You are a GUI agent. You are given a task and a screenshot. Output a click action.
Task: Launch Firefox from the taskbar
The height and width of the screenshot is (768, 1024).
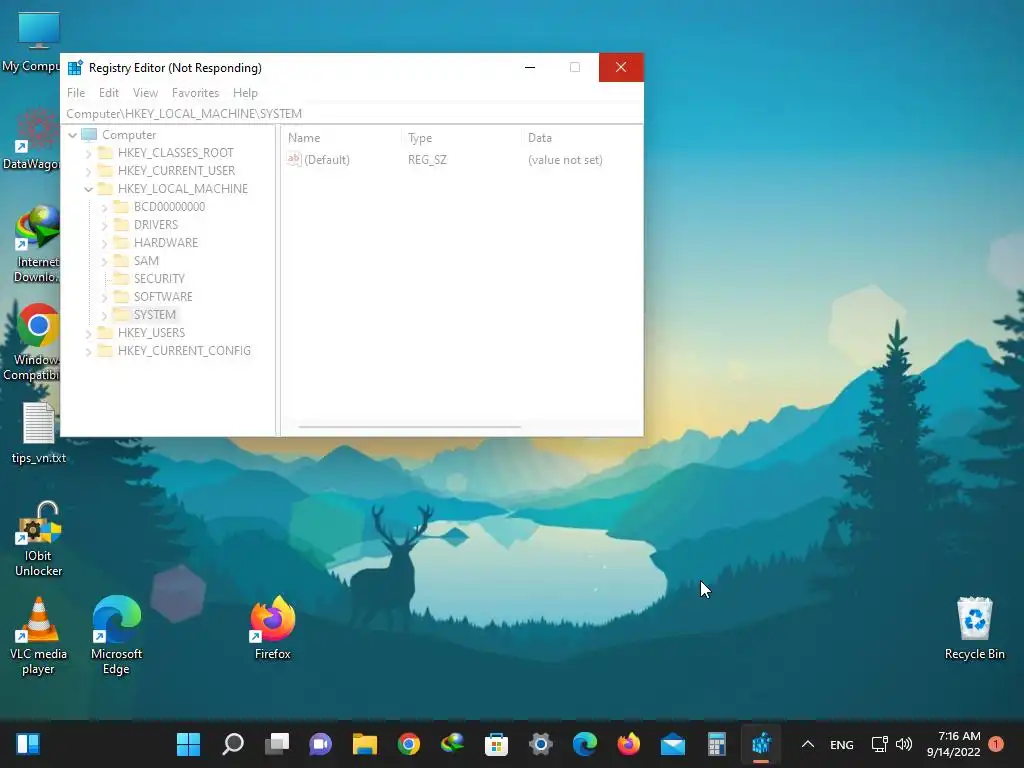[x=628, y=744]
